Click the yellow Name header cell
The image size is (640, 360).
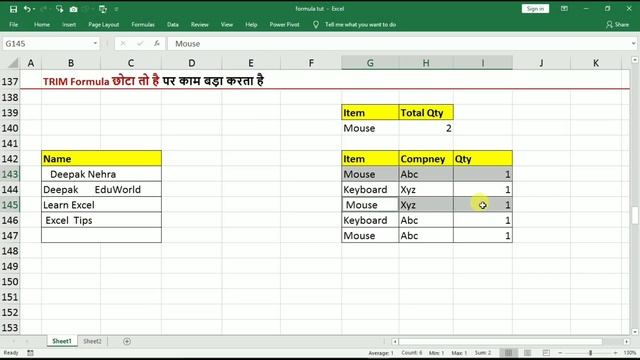(101, 158)
